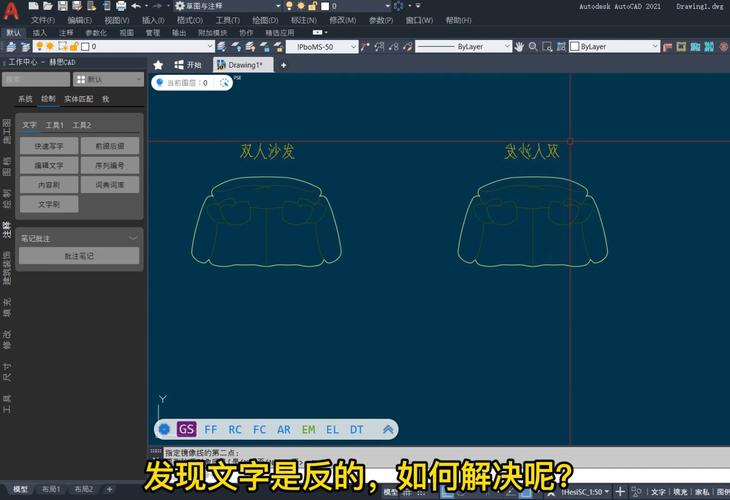Screen dimensions: 730x500
Task: Click the search field in the work center panel
Action: [36, 80]
